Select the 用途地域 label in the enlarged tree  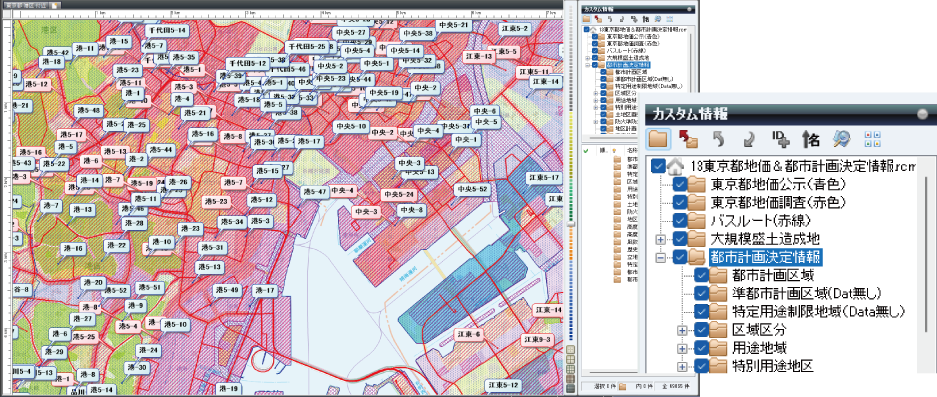click(x=759, y=348)
